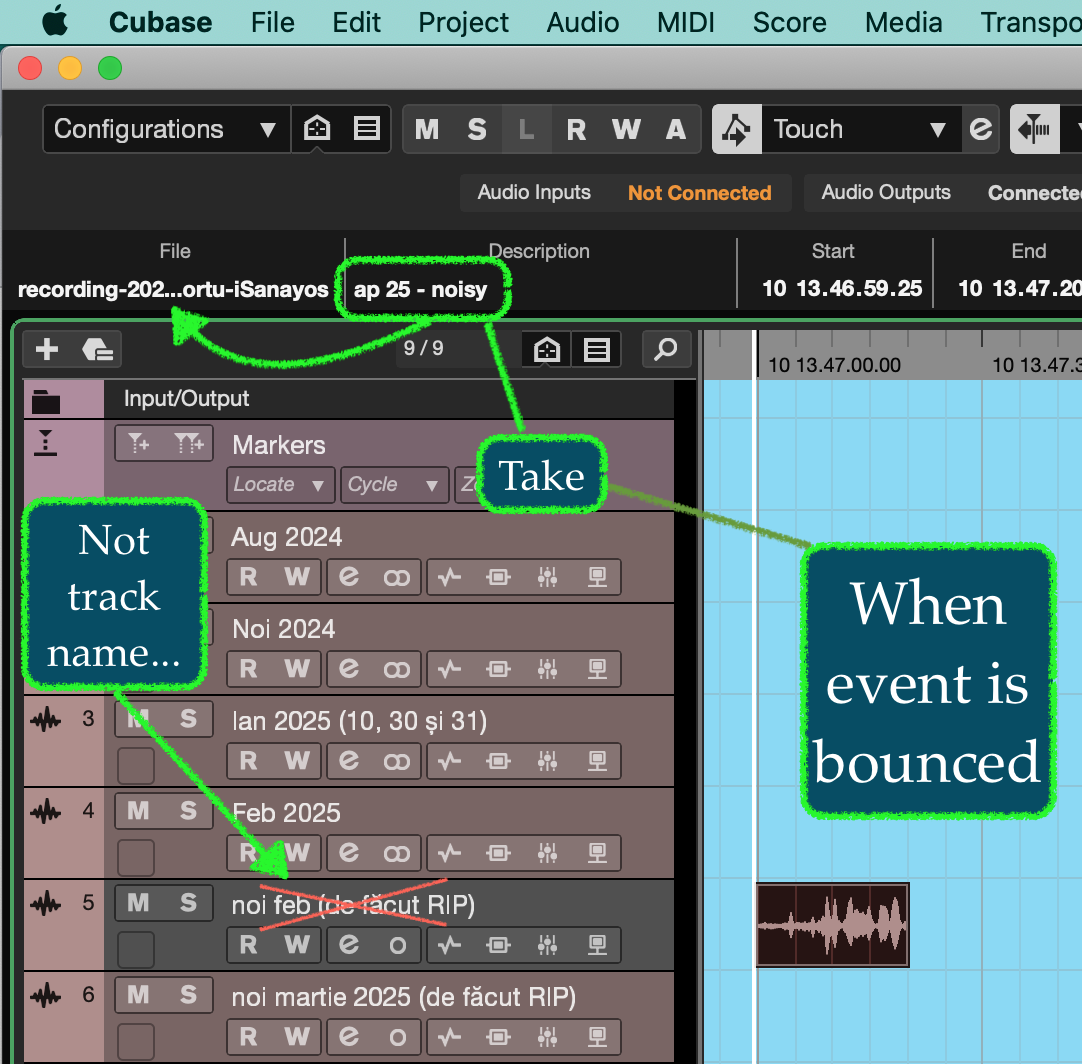Open channel settings on noi martie 2025 track

[x=349, y=1036]
